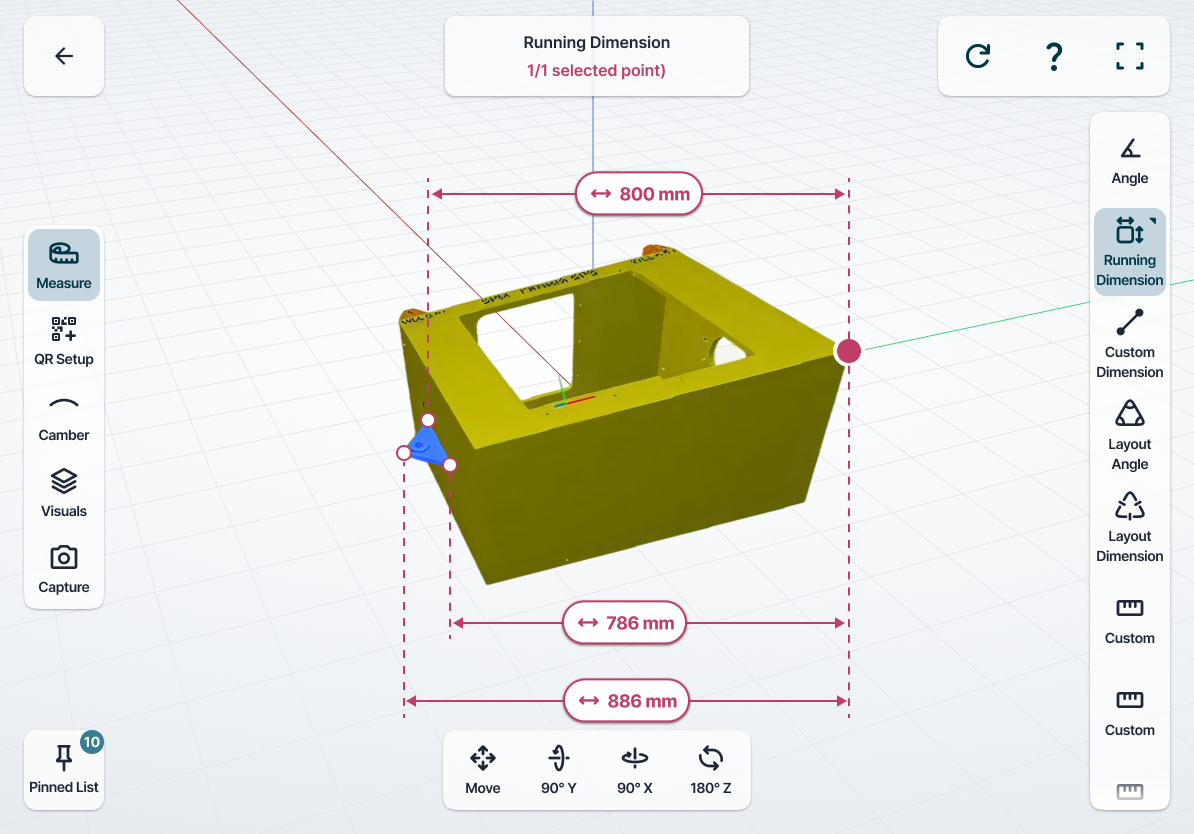Flip model 180° Z
The height and width of the screenshot is (834, 1194).
coord(711,770)
